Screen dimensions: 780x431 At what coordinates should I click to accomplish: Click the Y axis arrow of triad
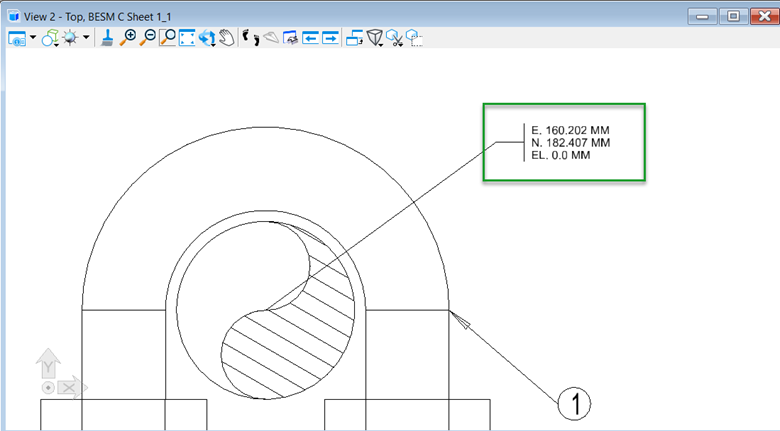[48, 363]
